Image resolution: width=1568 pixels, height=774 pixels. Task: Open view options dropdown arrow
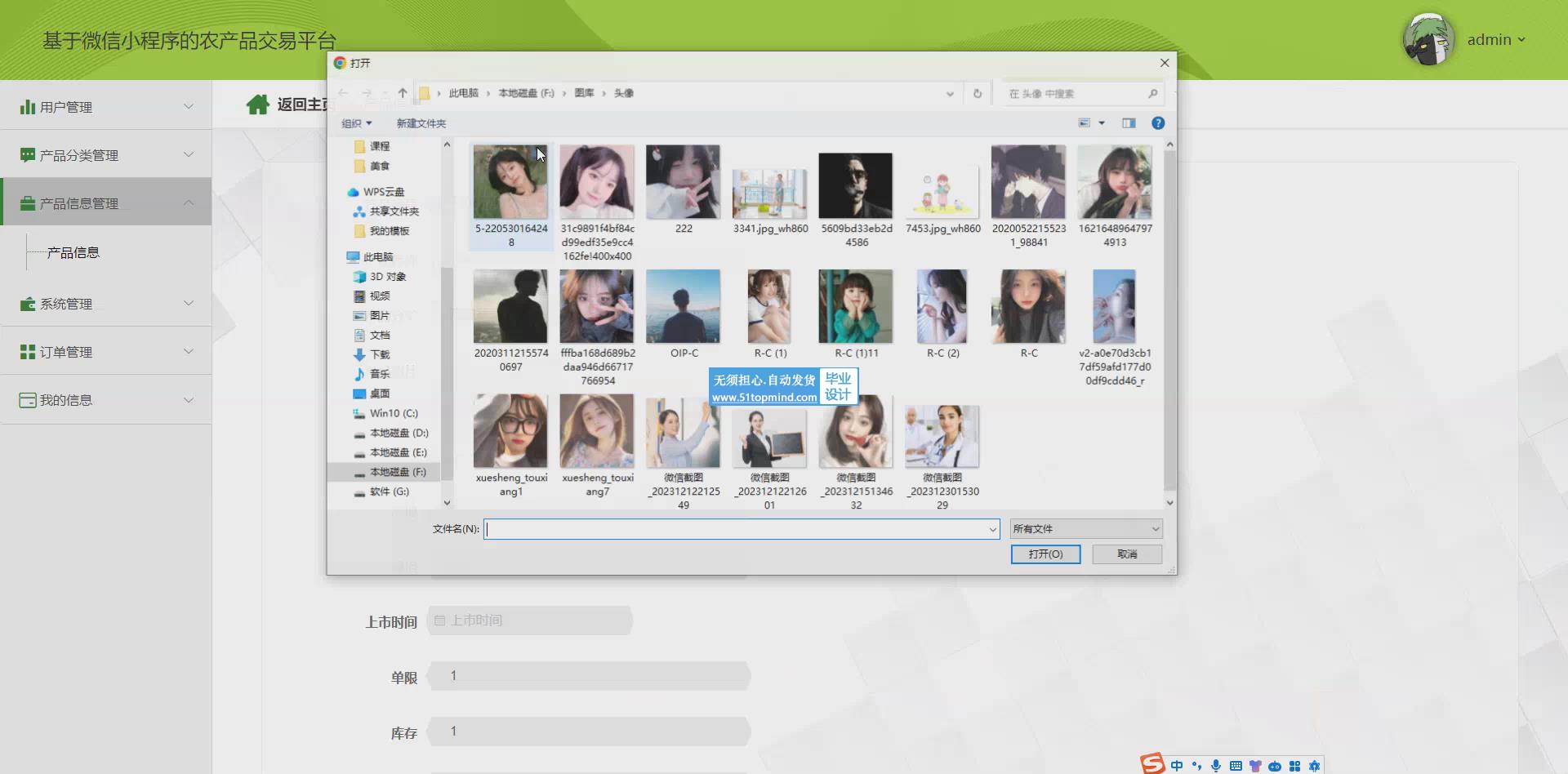(1102, 123)
